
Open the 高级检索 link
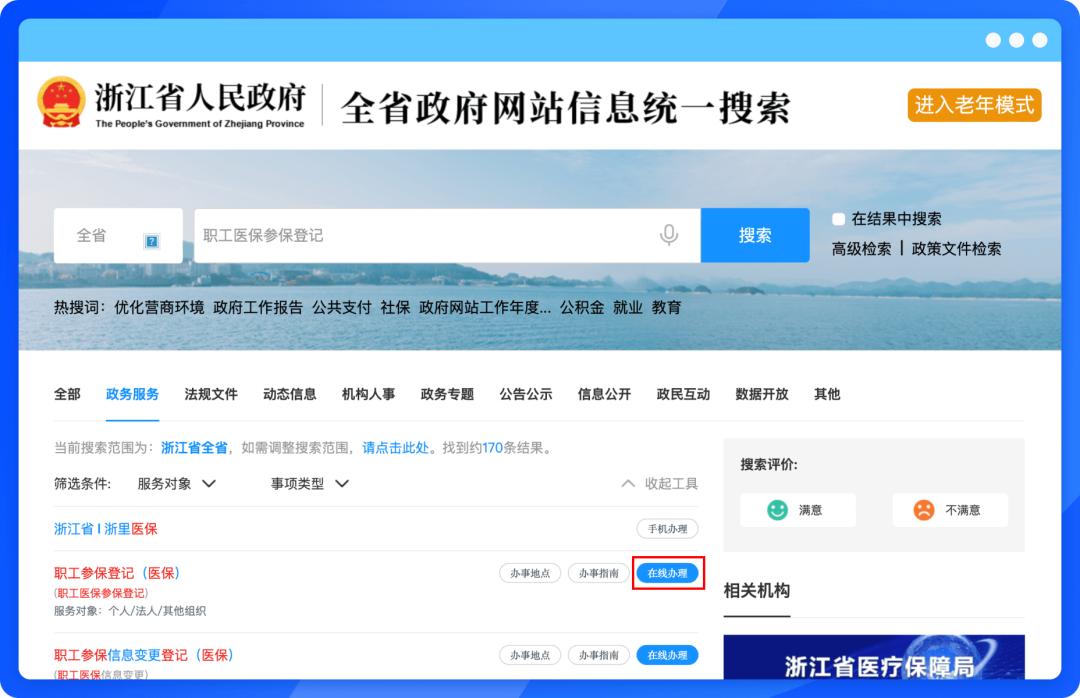(x=861, y=249)
